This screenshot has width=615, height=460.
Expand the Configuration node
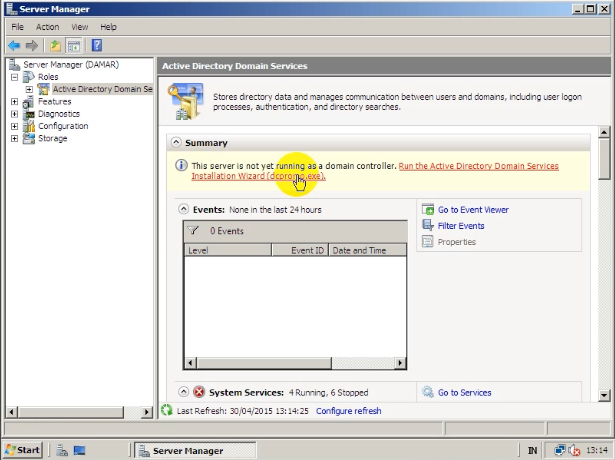coord(15,126)
